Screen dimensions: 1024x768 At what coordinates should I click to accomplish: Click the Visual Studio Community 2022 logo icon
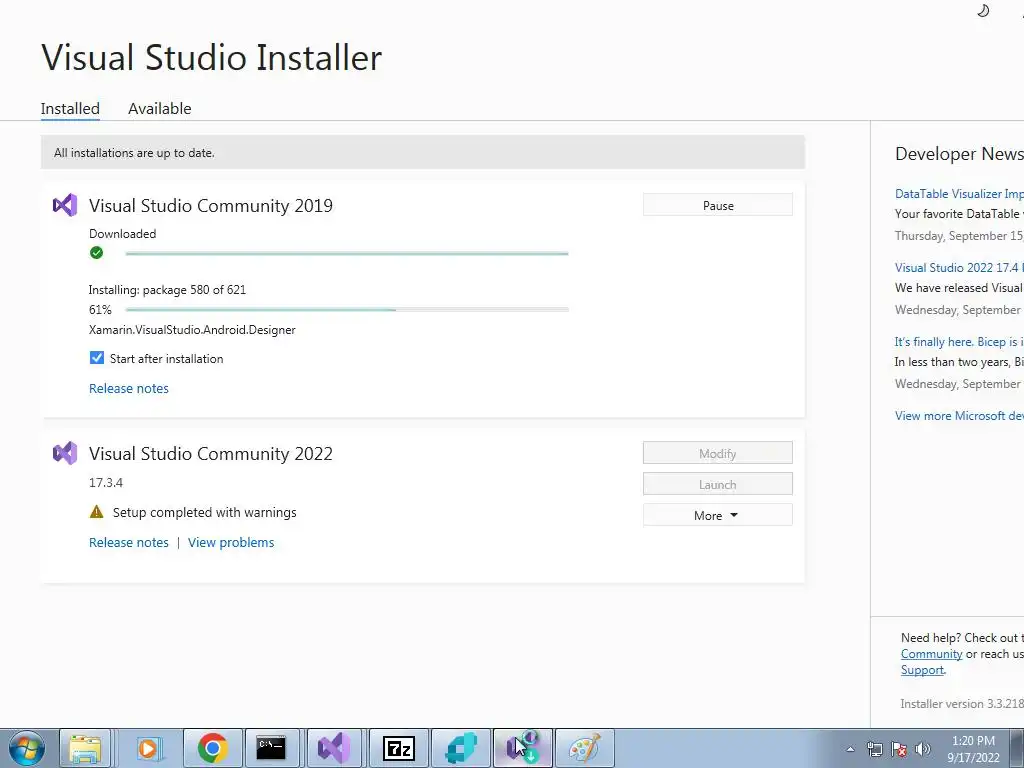pos(65,453)
